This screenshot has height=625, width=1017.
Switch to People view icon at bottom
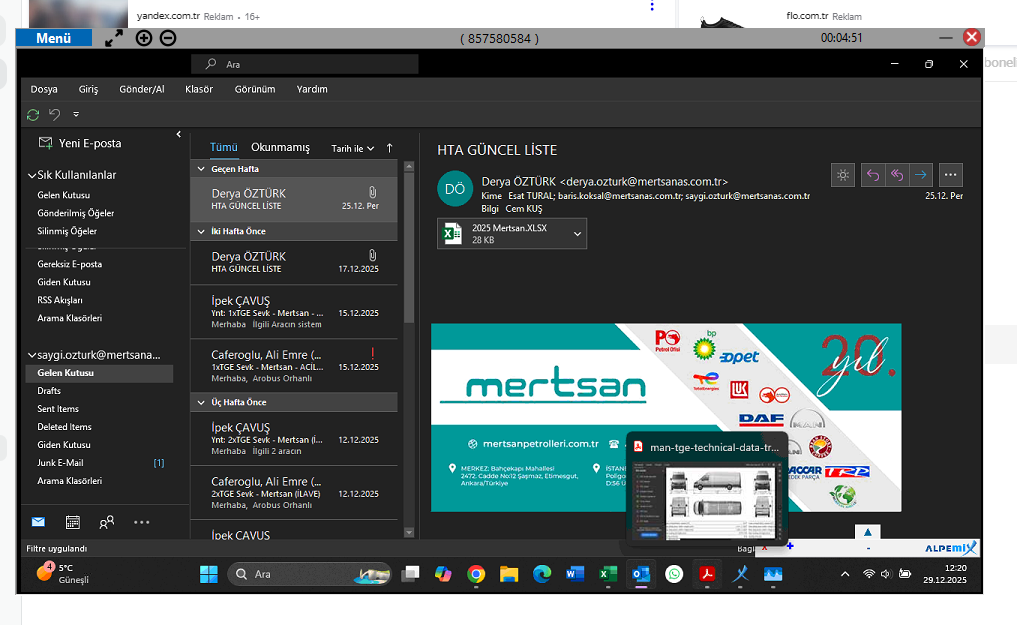click(107, 522)
